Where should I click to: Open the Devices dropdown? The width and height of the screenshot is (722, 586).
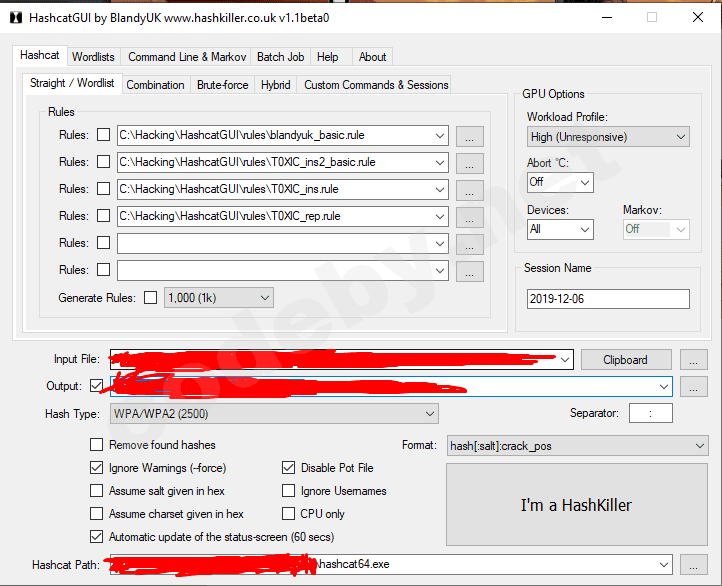[560, 229]
